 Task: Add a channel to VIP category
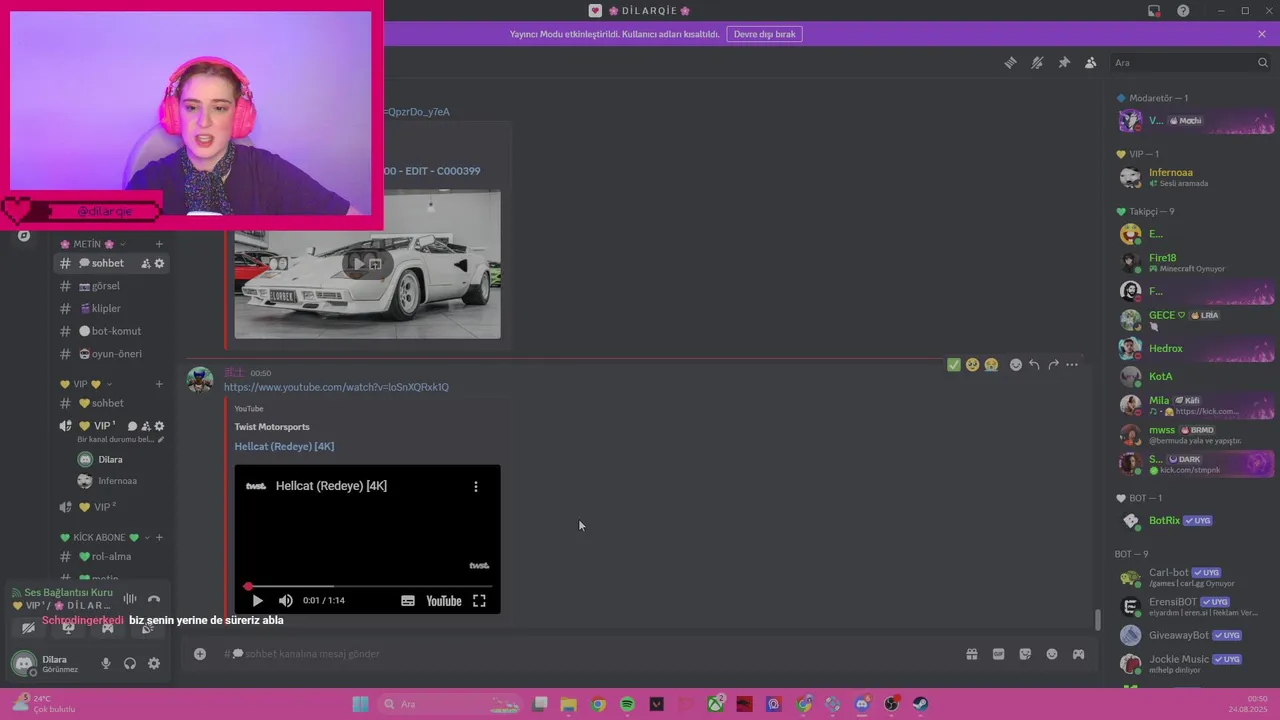coord(159,384)
